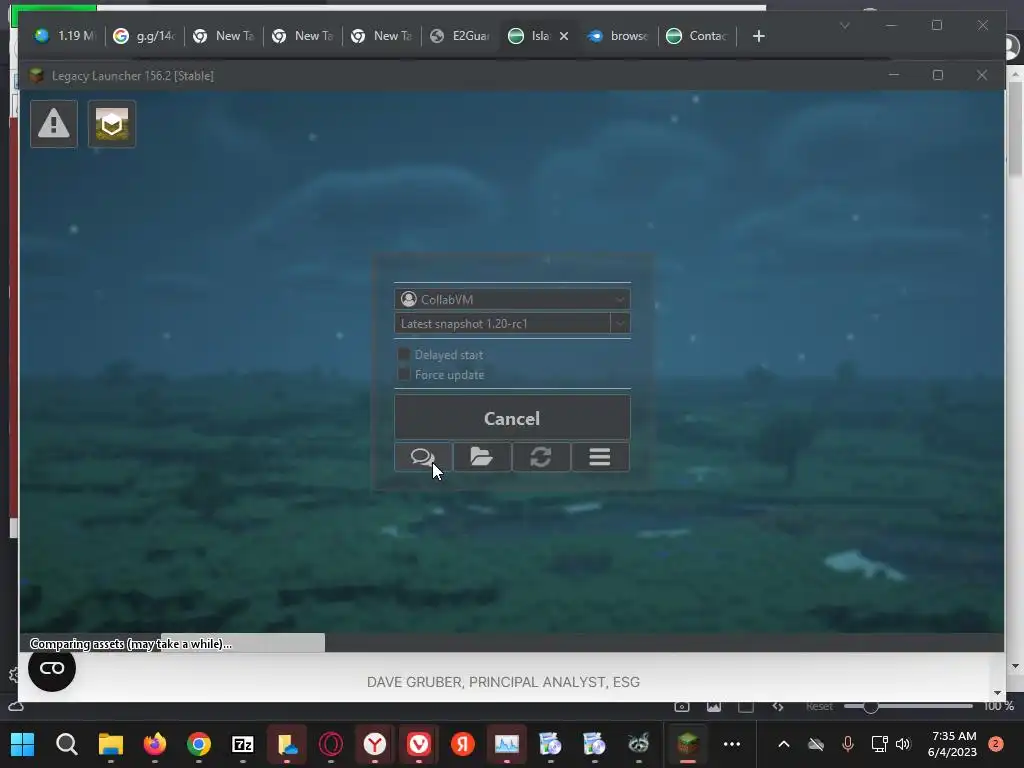Switch to the 1.19 browser tab
Screen dimensions: 1024x768
[x=64, y=36]
